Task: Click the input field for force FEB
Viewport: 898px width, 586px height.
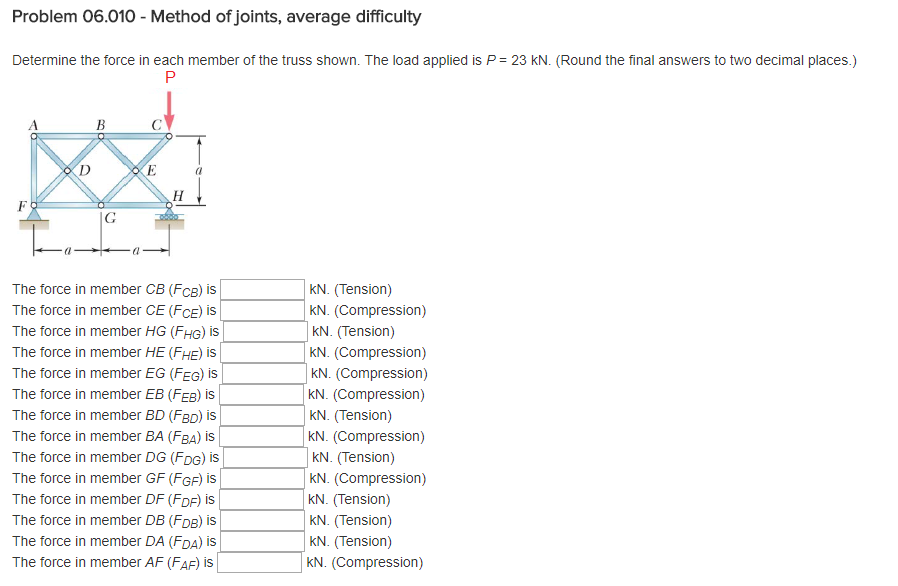Action: click(261, 394)
